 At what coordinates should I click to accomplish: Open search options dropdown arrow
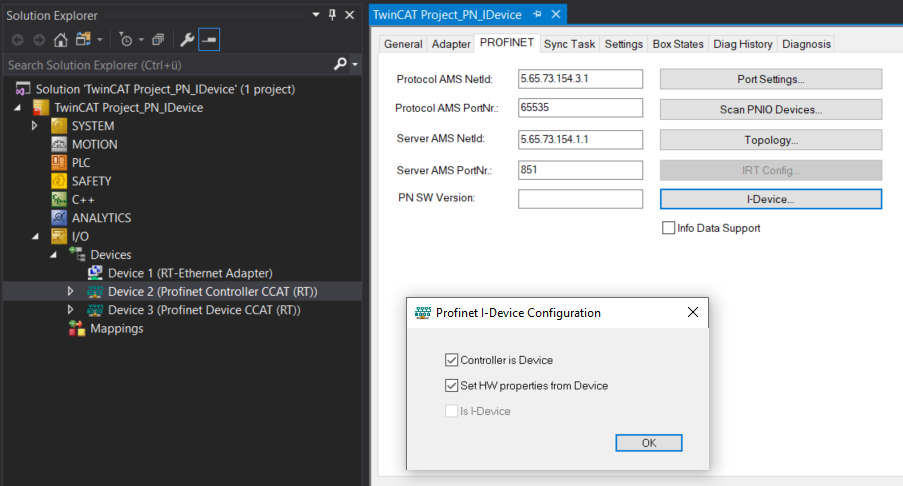(355, 64)
